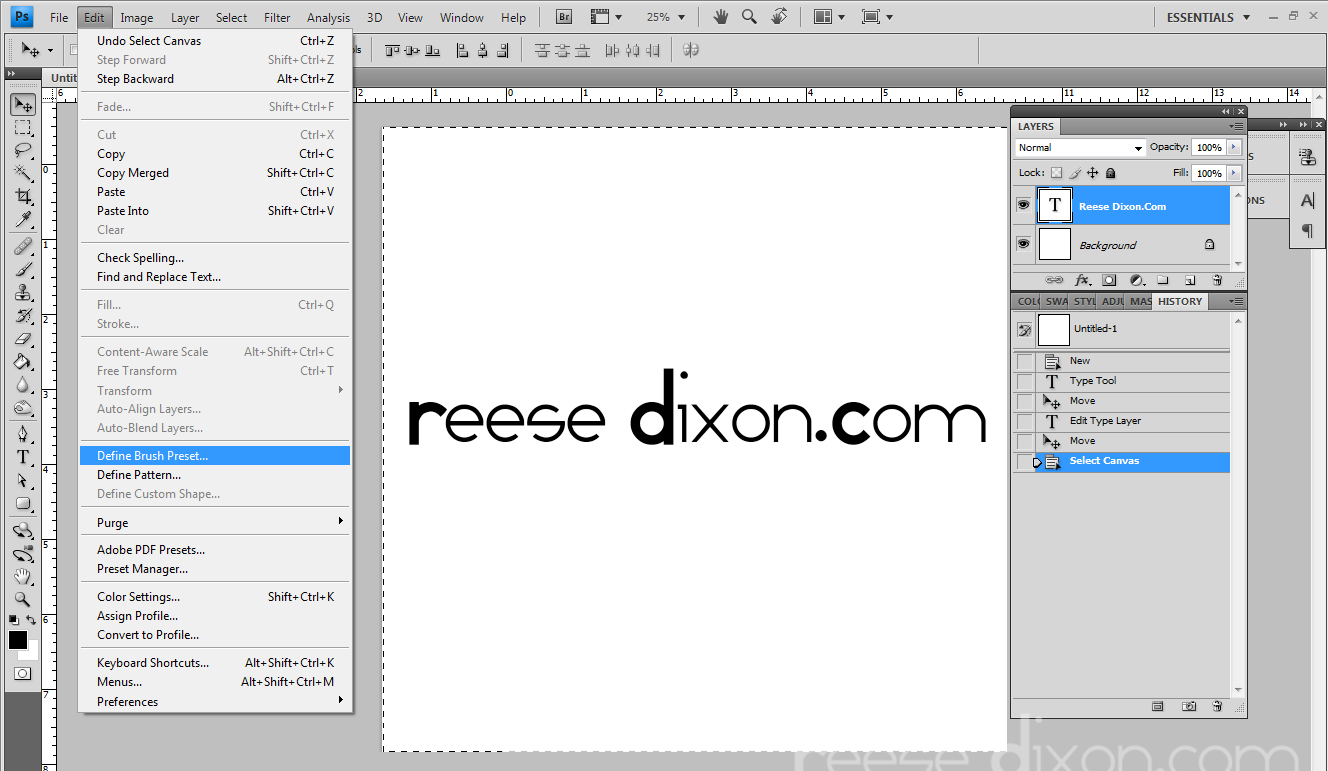1328x771 pixels.
Task: Select the Rectangular Marquee tool
Action: click(x=22, y=128)
